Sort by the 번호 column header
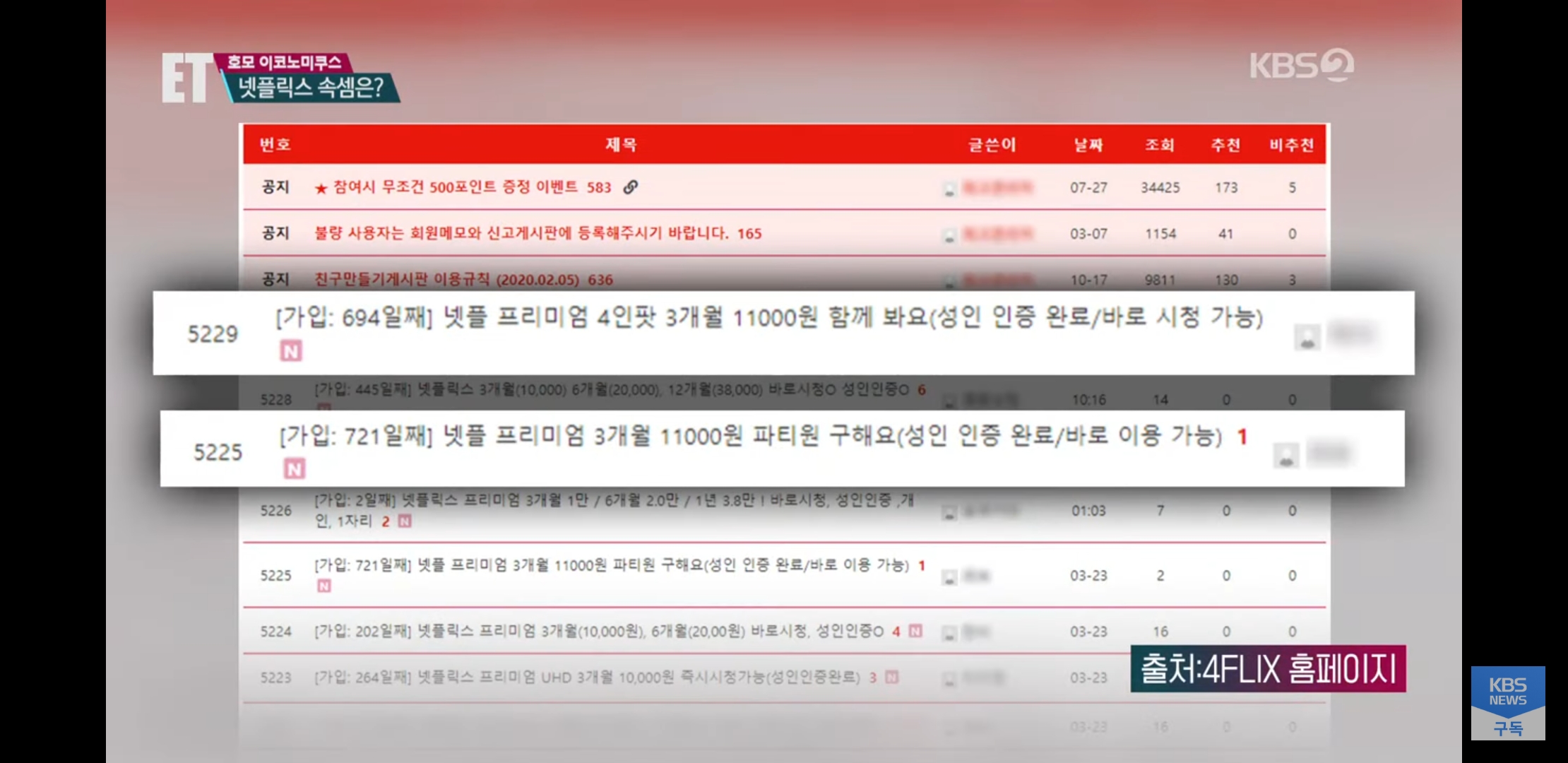This screenshot has height=763, width=1568. point(275,145)
